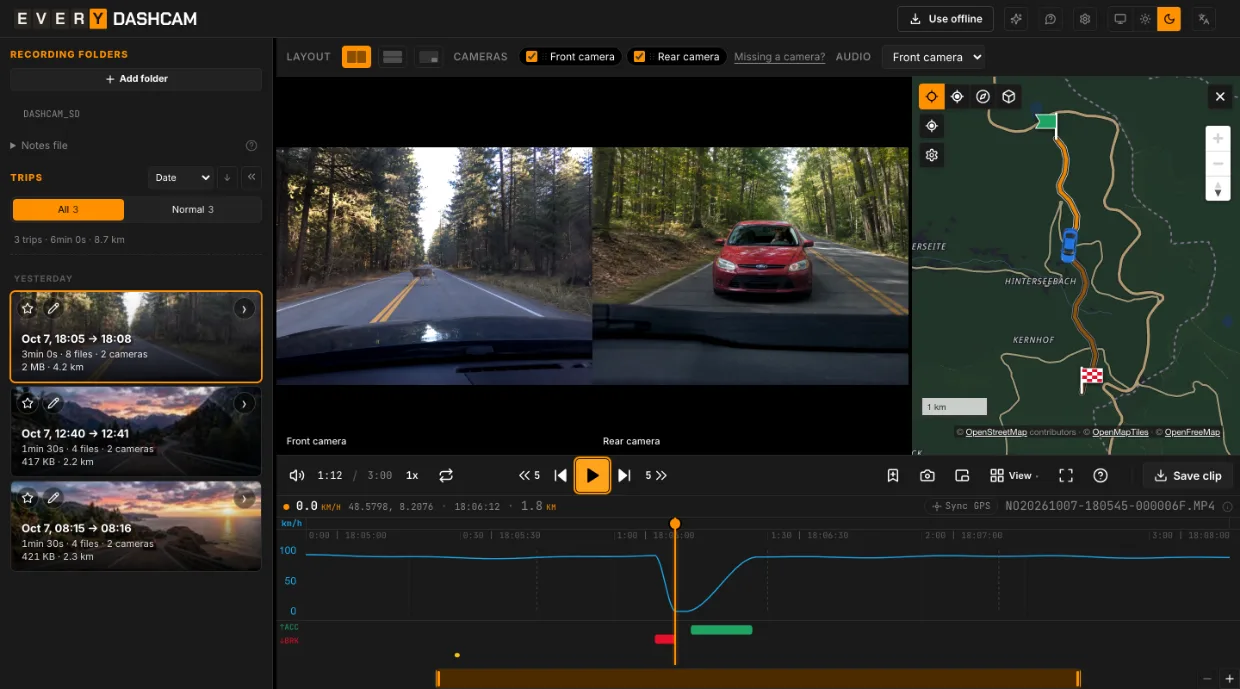This screenshot has height=689, width=1240.
Task: Select the second map centering mode icon
Action: point(957,96)
